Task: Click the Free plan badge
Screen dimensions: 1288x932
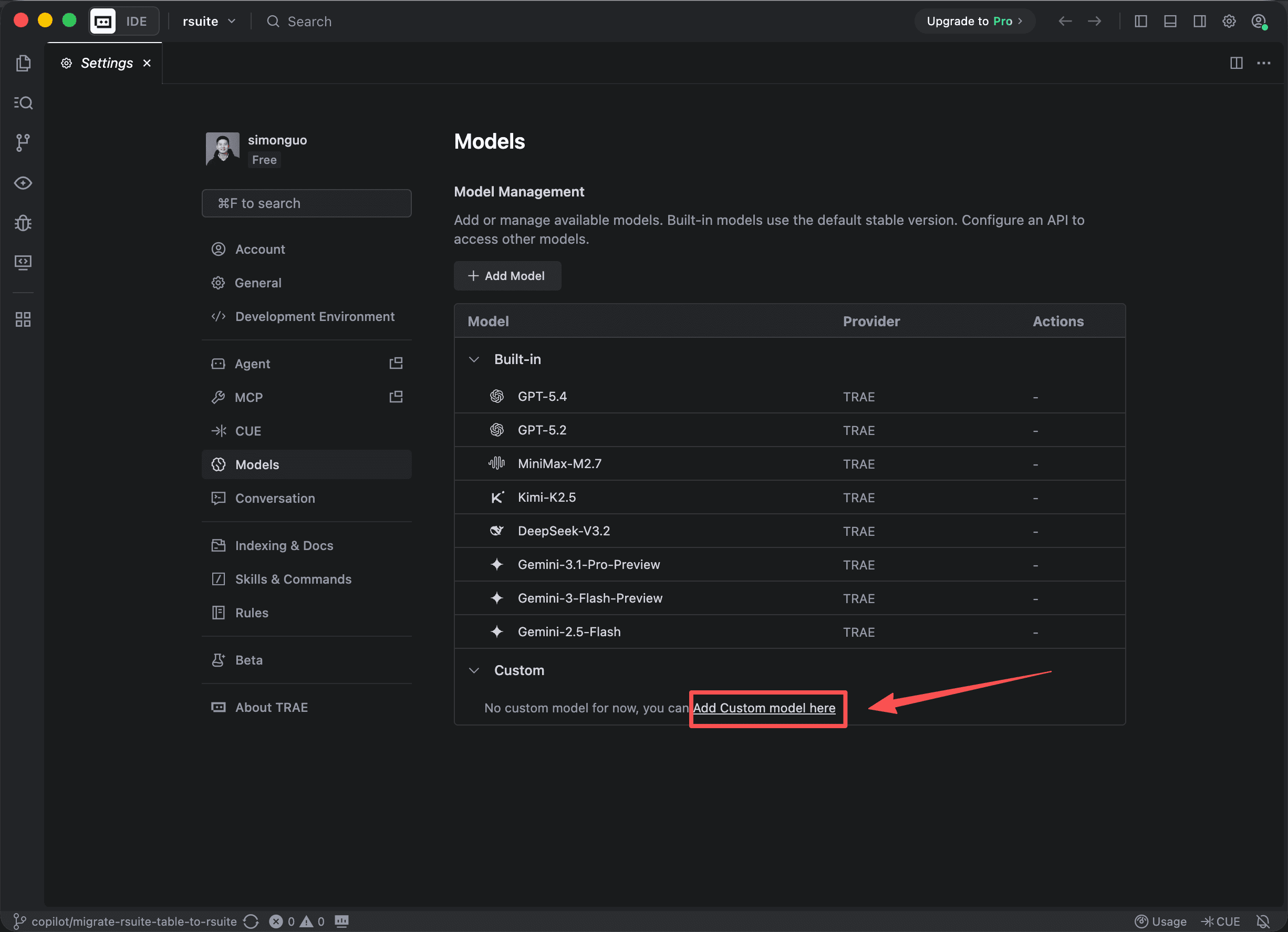Action: (265, 160)
